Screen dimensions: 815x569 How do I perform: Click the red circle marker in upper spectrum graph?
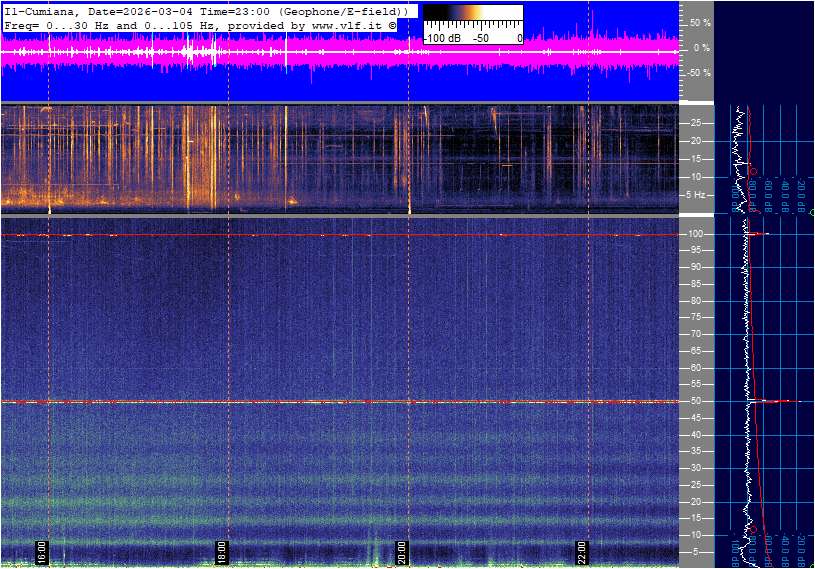[752, 171]
